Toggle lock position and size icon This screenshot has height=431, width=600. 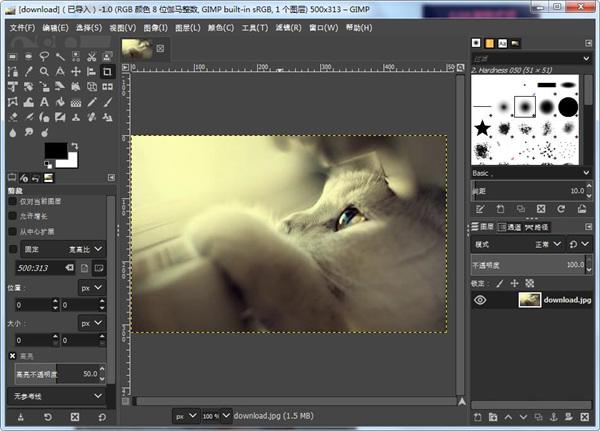[x=515, y=283]
